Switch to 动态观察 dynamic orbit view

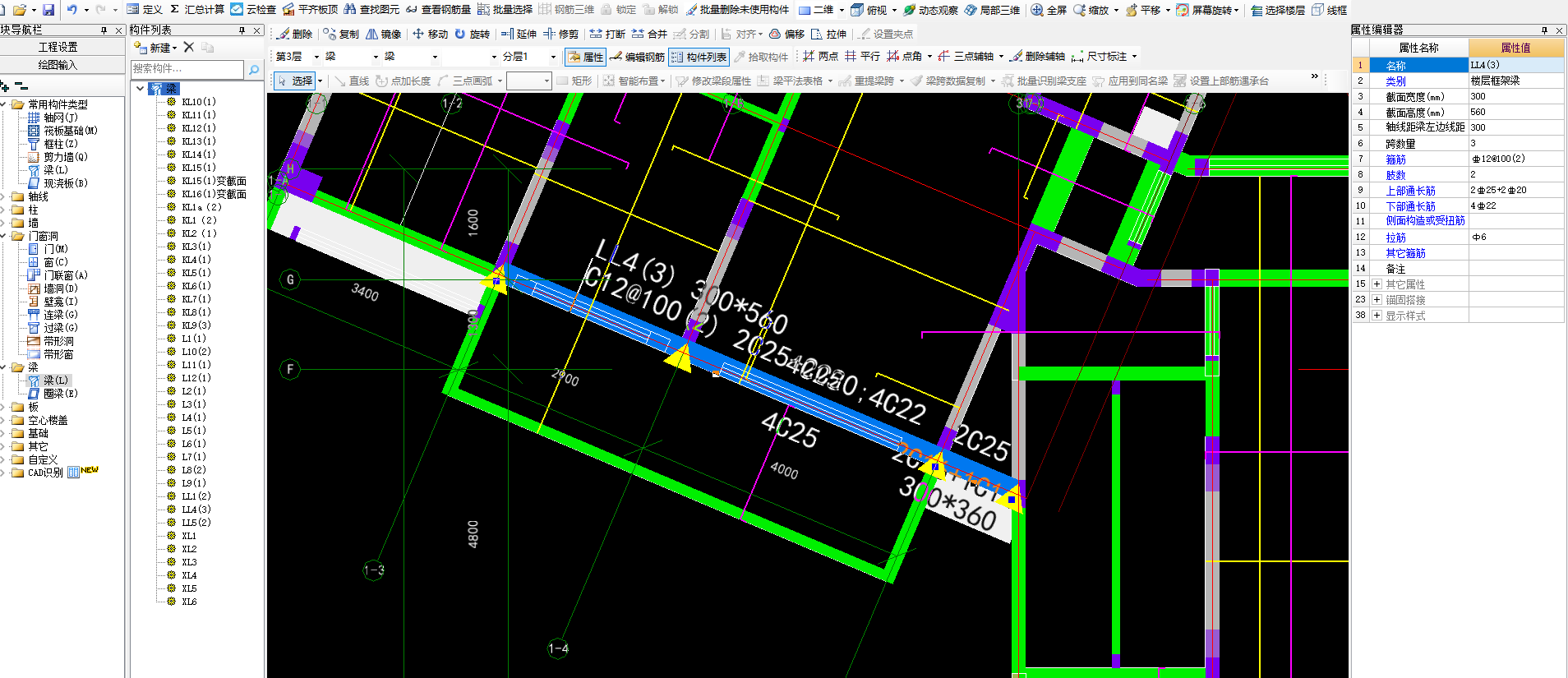(x=930, y=10)
